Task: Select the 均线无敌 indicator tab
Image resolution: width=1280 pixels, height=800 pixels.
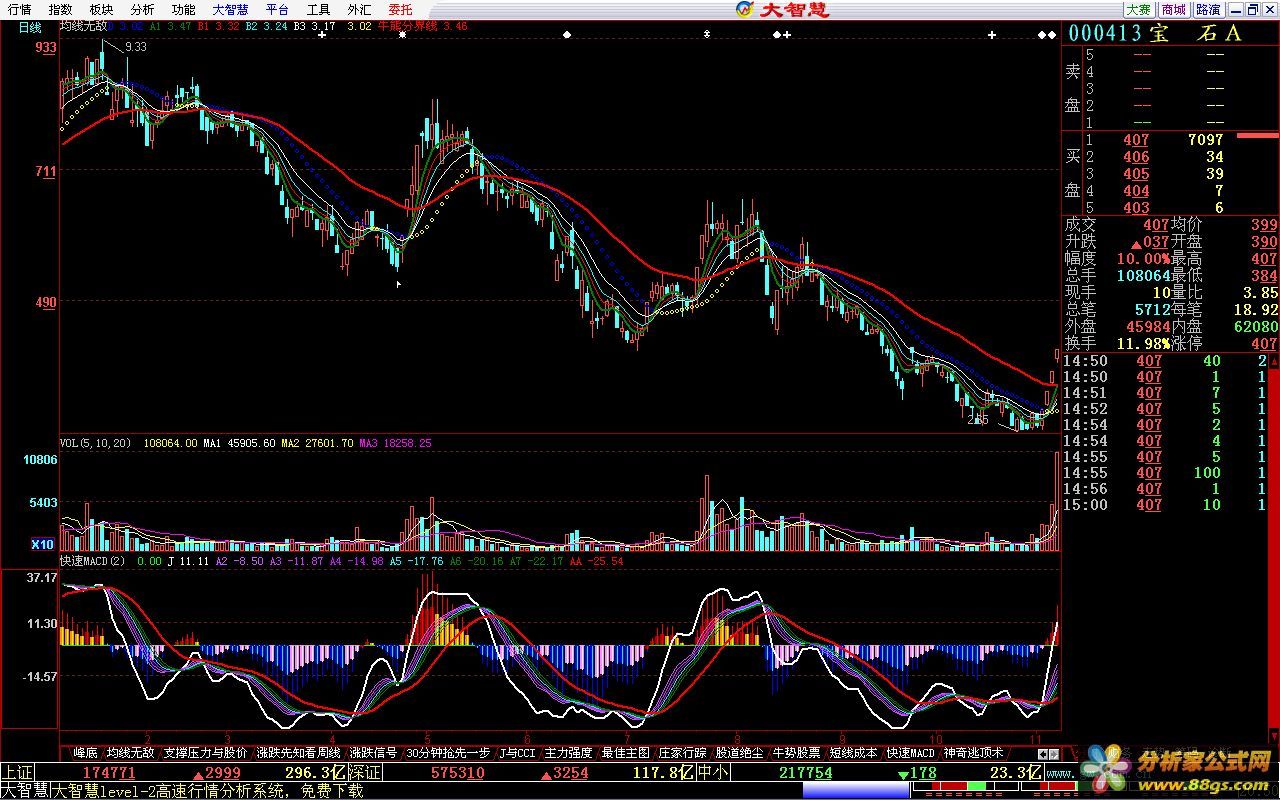Action: pyautogui.click(x=131, y=752)
